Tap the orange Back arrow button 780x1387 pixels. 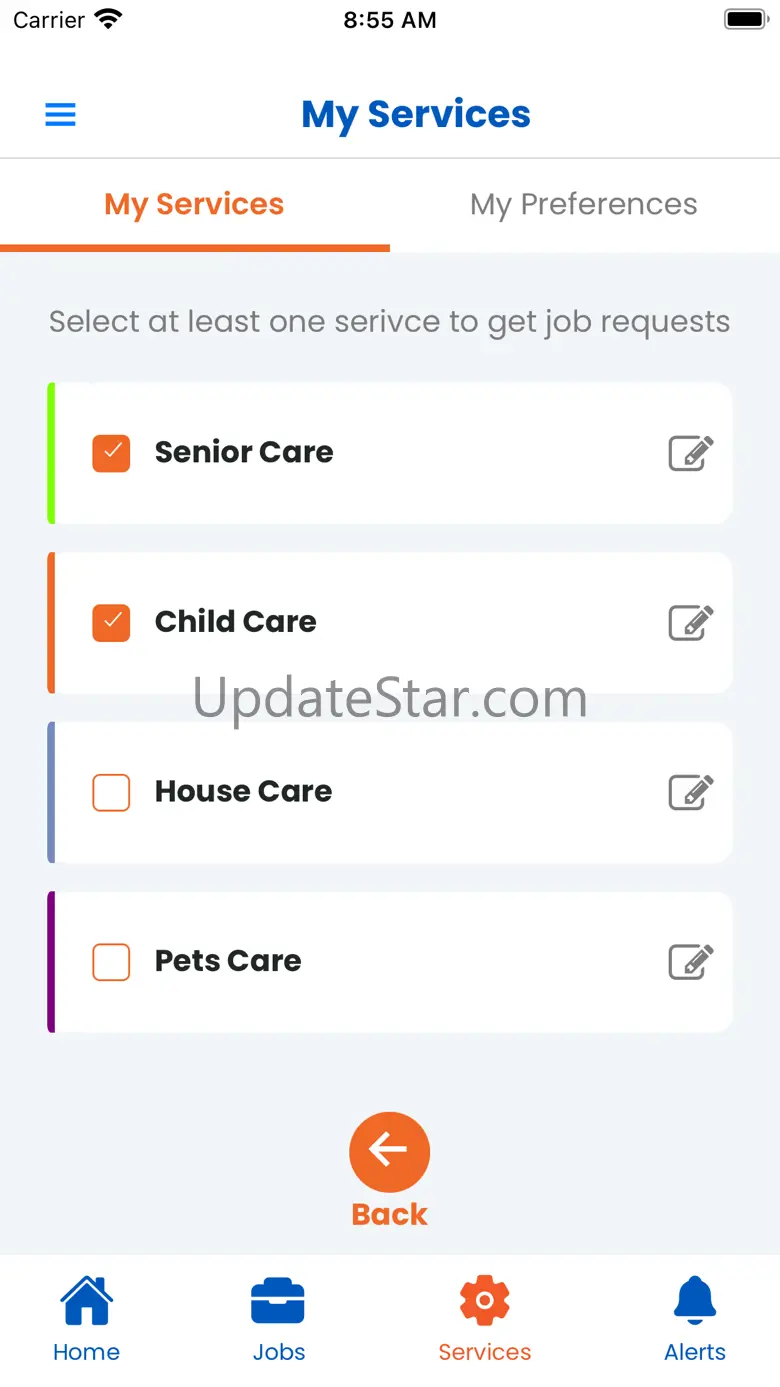click(389, 1151)
